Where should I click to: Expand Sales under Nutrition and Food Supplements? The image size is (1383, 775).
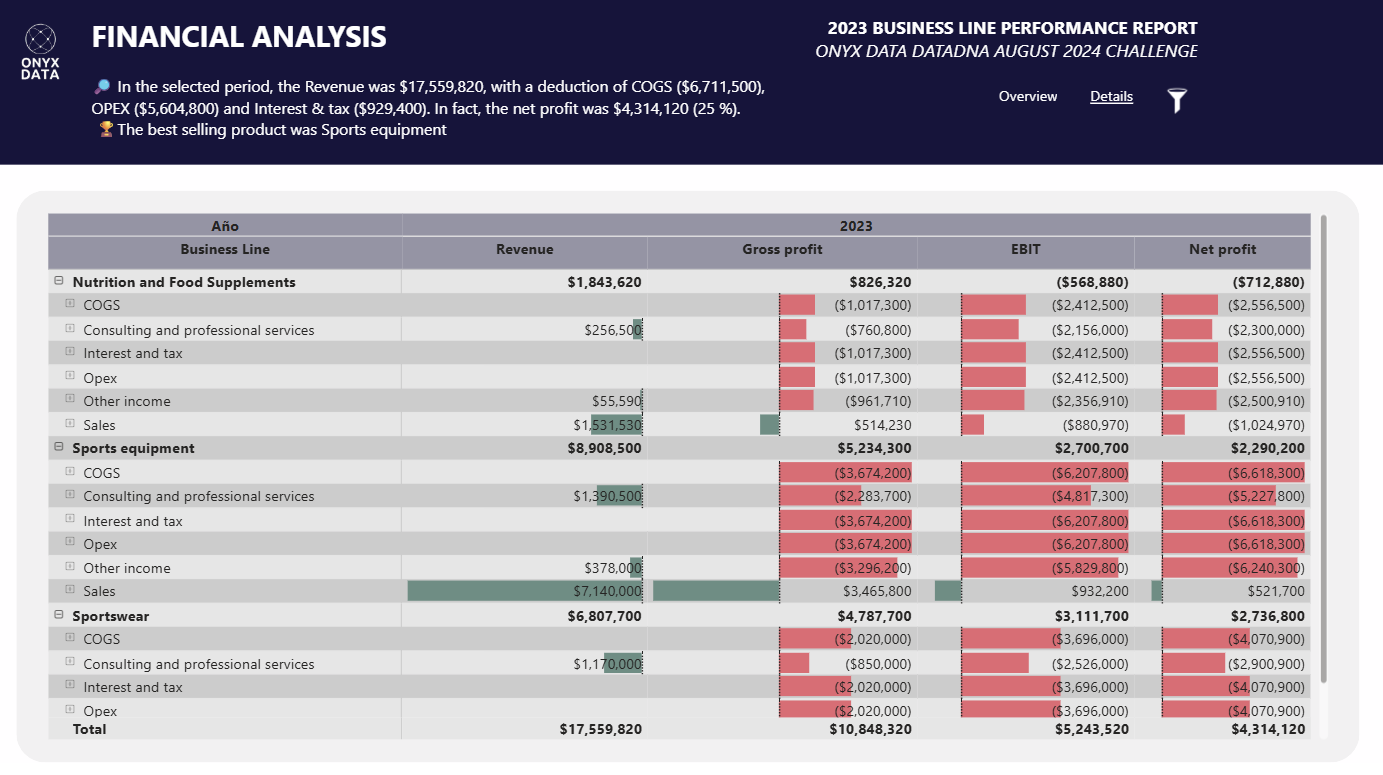(x=70, y=423)
